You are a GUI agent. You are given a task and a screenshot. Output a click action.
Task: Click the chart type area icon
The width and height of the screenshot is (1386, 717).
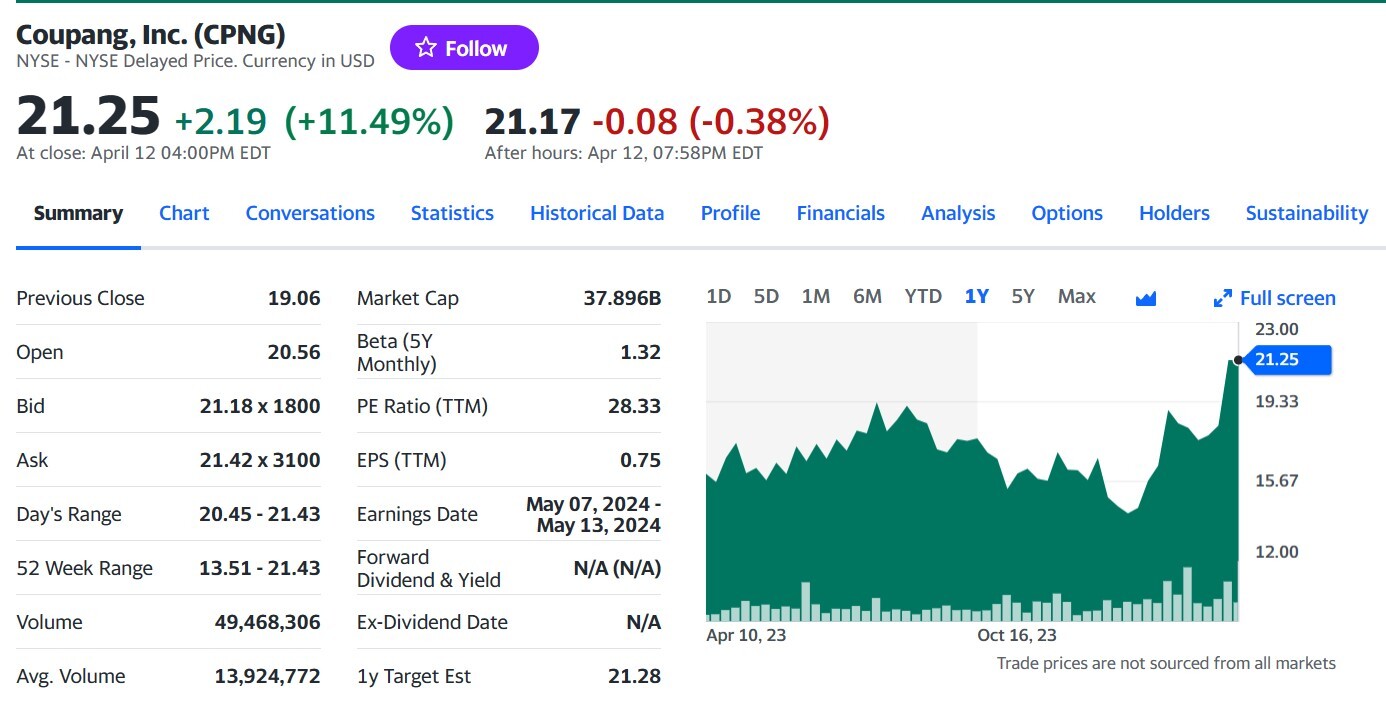(1146, 298)
